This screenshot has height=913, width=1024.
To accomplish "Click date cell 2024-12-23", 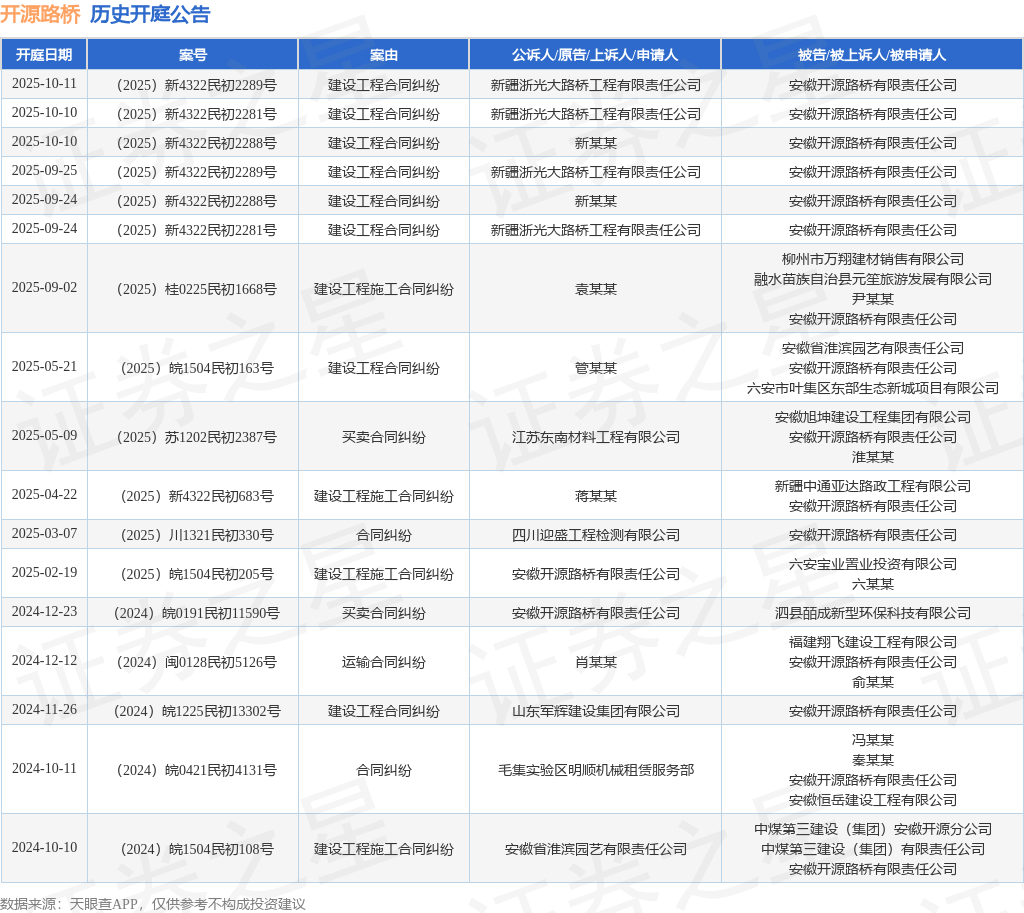I will 44,611.
